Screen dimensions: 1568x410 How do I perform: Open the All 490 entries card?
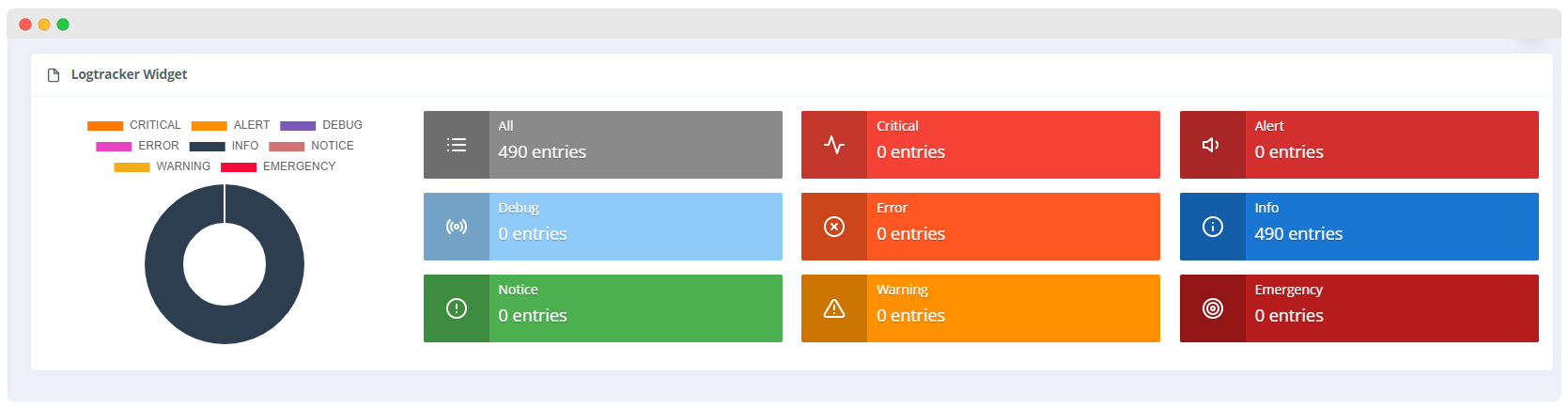(x=603, y=145)
